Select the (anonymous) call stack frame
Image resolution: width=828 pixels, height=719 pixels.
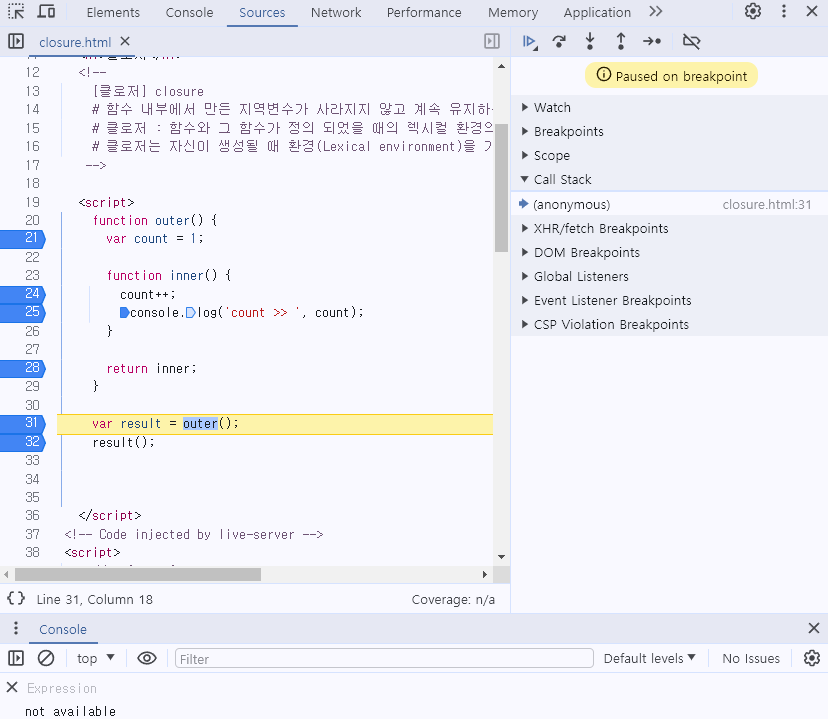(669, 204)
